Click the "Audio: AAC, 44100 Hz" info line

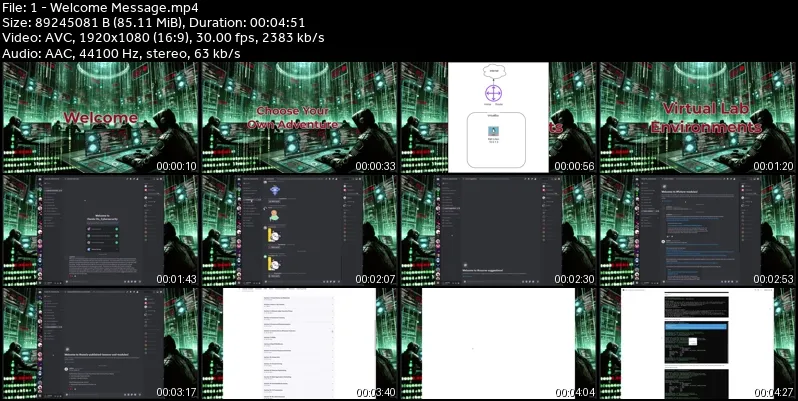121,53
